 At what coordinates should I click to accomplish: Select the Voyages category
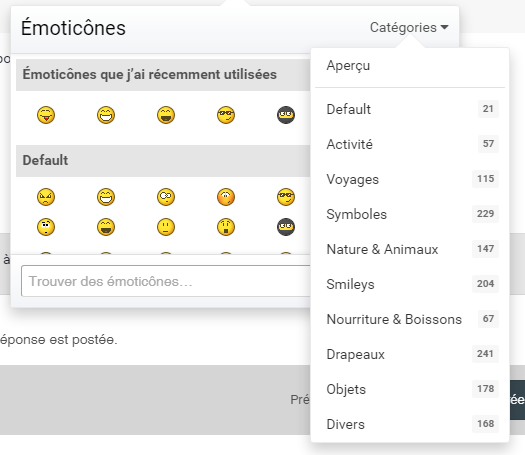tap(410, 179)
